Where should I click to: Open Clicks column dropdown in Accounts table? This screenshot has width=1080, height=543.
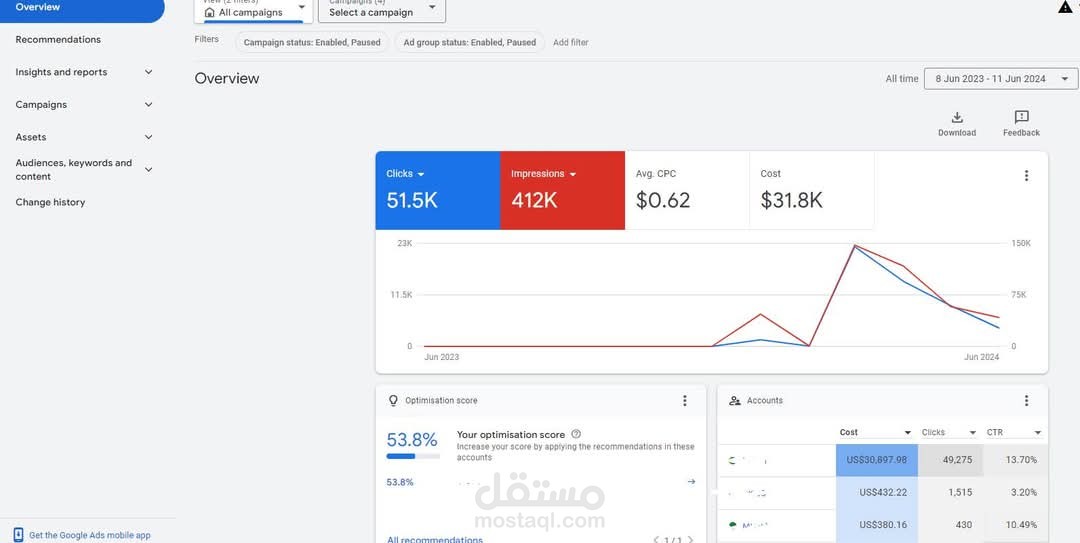tap(973, 433)
